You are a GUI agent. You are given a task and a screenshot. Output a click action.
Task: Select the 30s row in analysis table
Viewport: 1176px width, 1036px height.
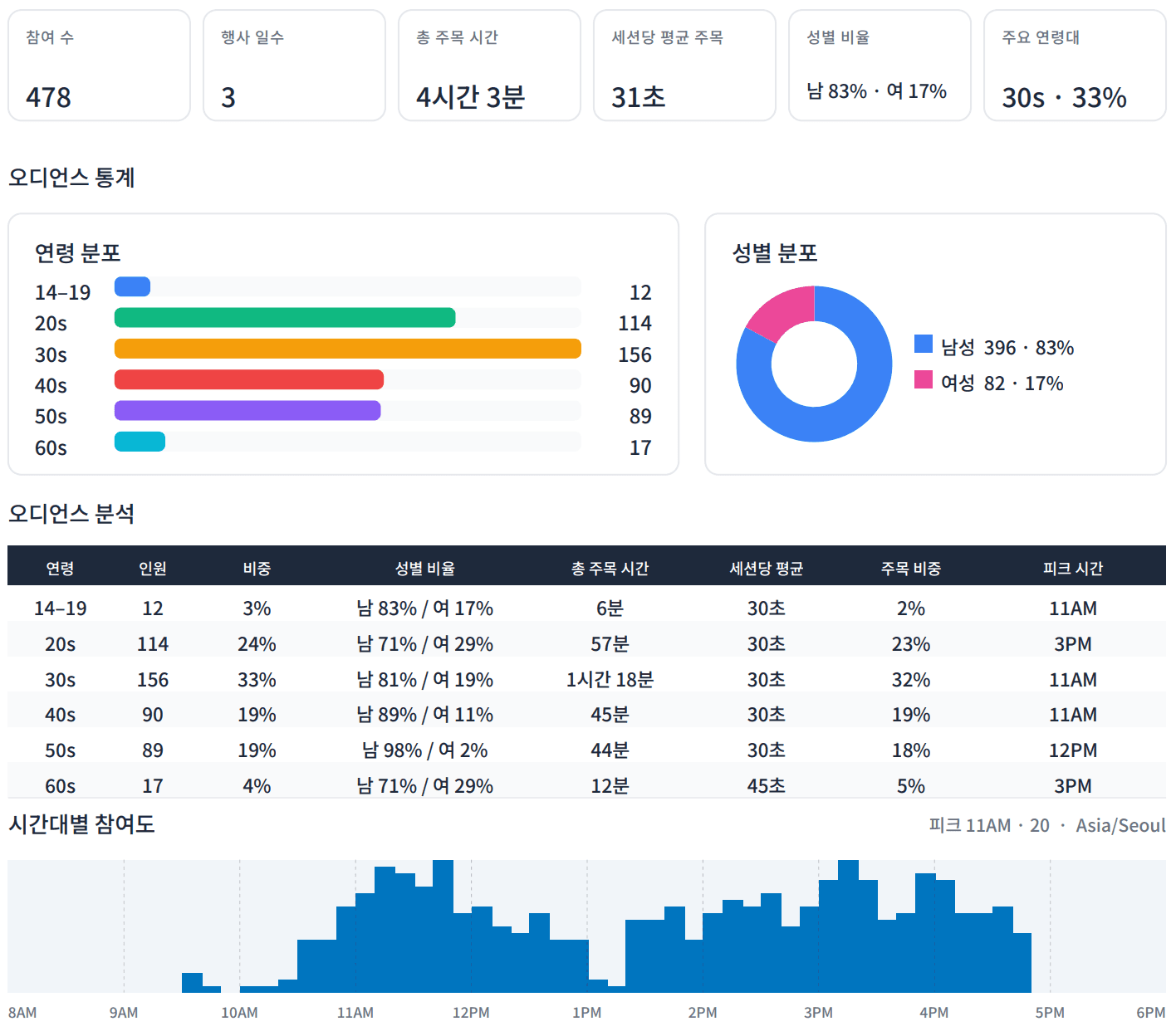click(586, 680)
